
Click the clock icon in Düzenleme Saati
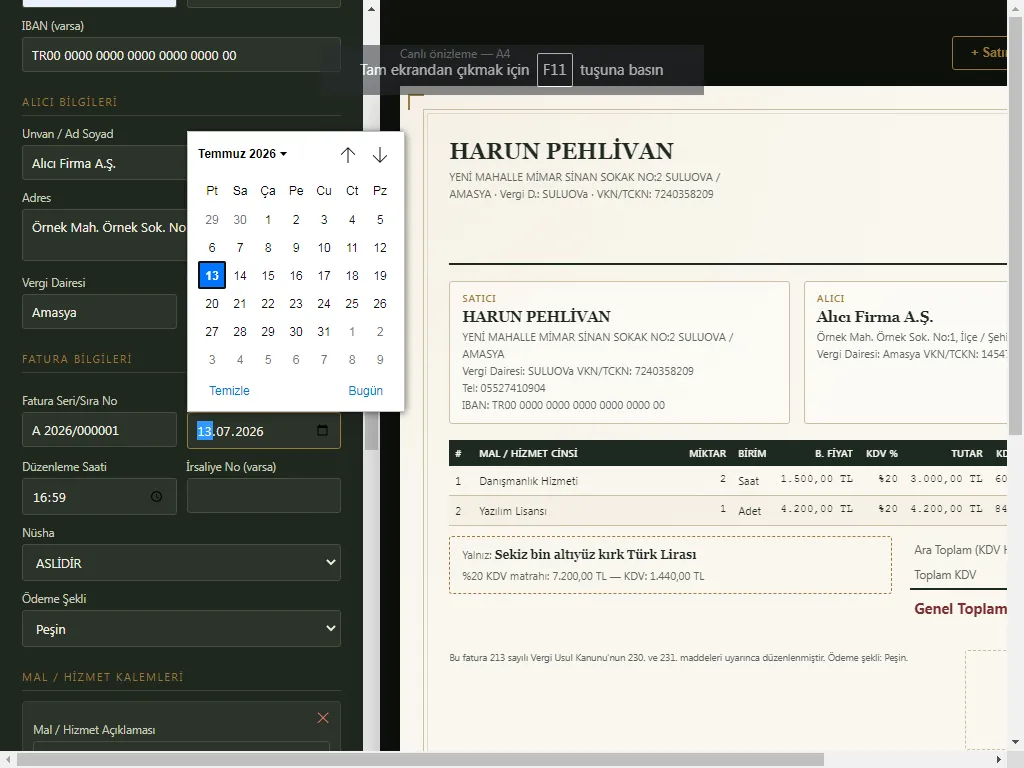pyautogui.click(x=156, y=496)
